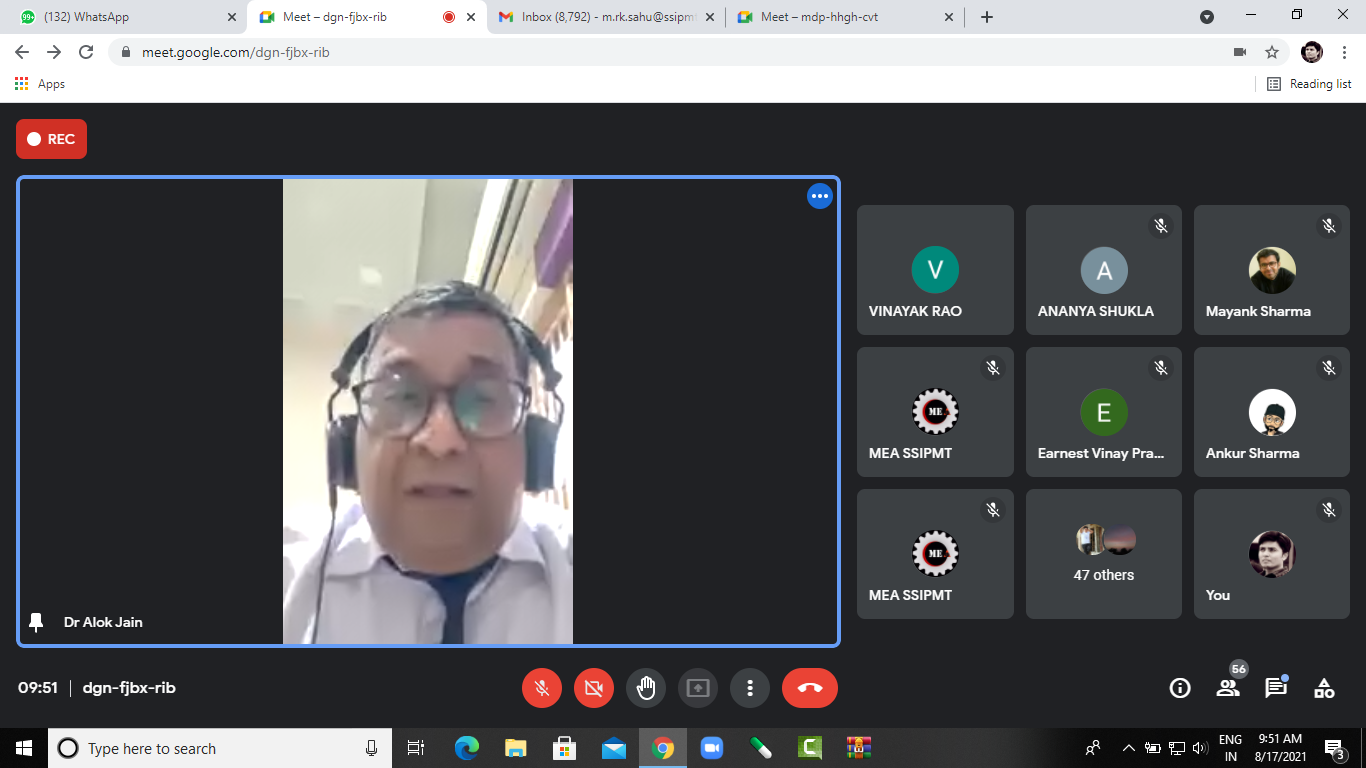Switch to the WhatsApp browser tab

[125, 17]
